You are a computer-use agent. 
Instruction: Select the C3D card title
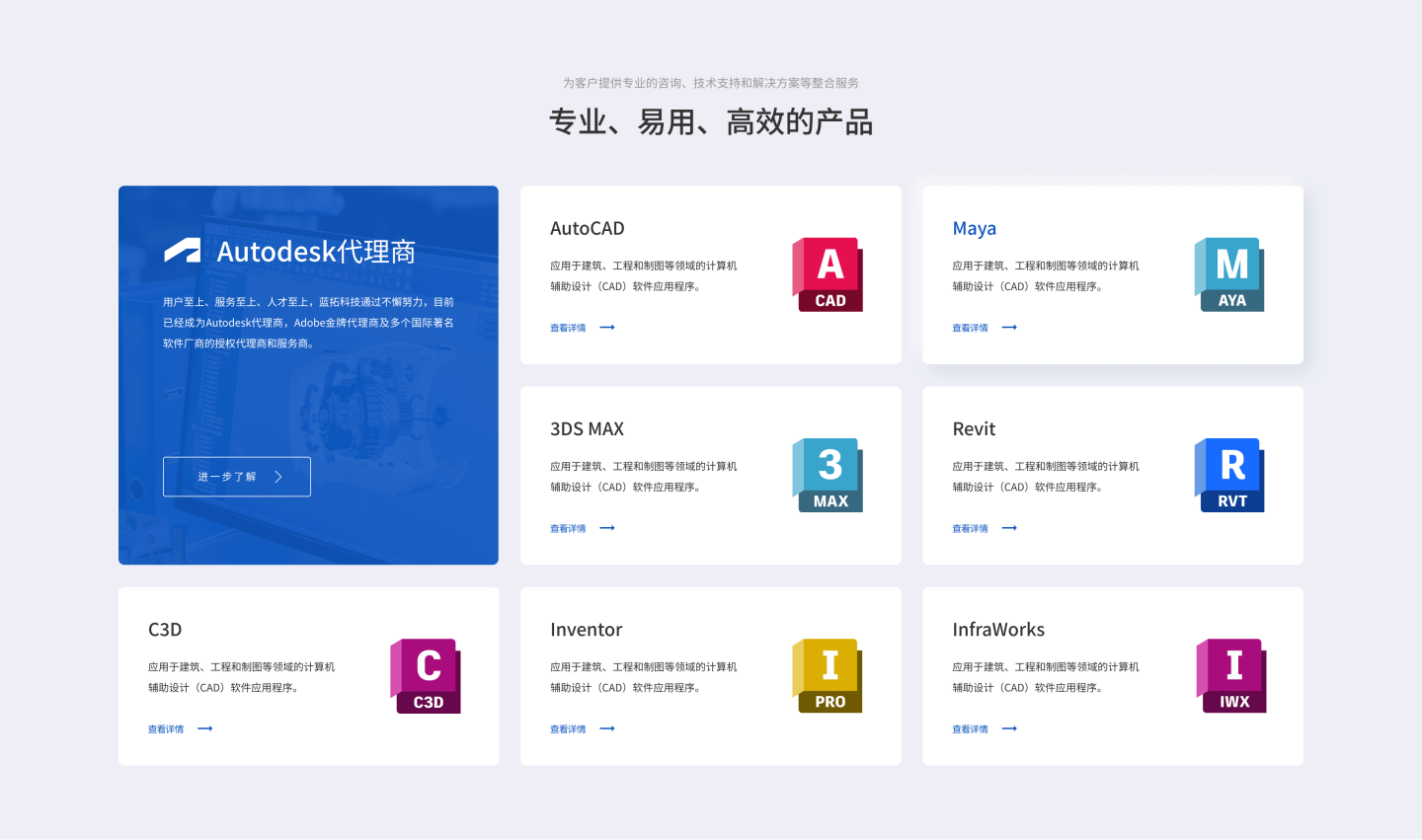(x=165, y=630)
